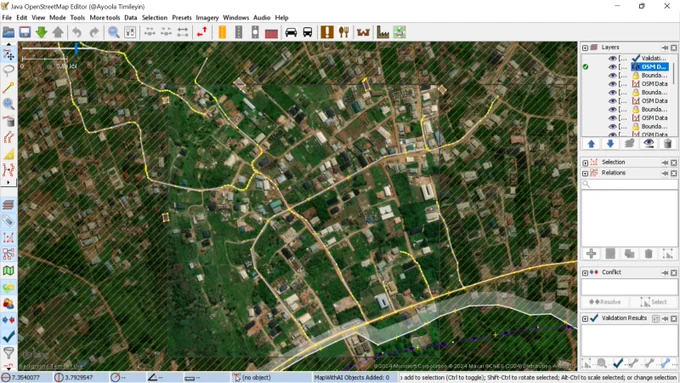The image size is (680, 383).
Task: Expand more tools arrow on left toolbar
Action: point(8,183)
